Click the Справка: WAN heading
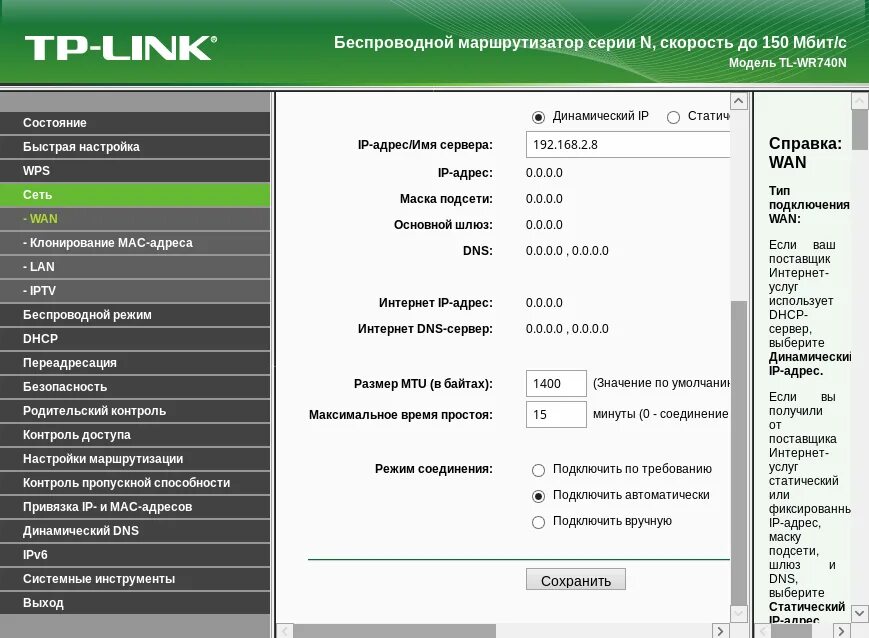 (x=805, y=153)
